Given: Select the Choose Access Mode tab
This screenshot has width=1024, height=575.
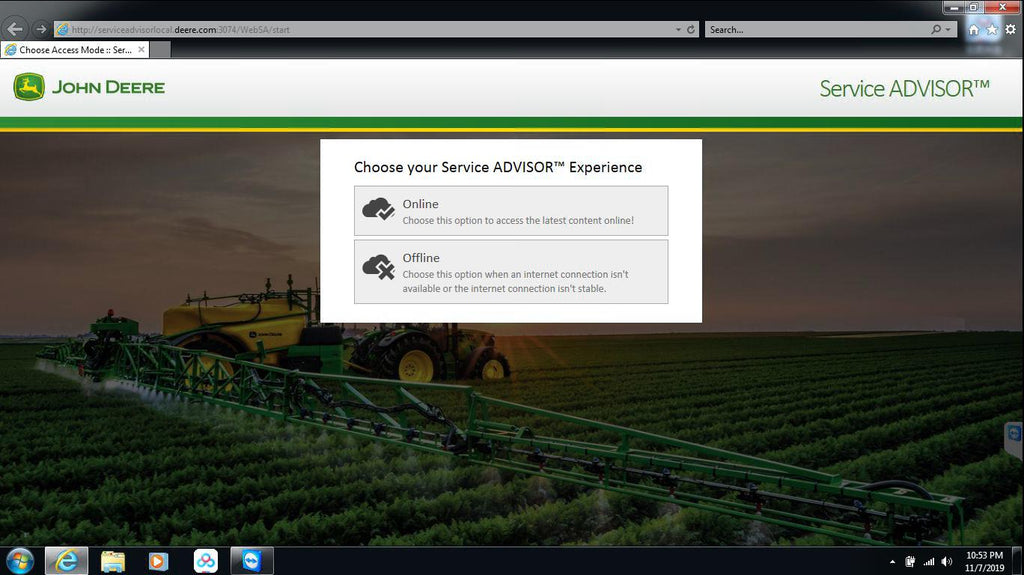Looking at the screenshot, I should click(70, 49).
